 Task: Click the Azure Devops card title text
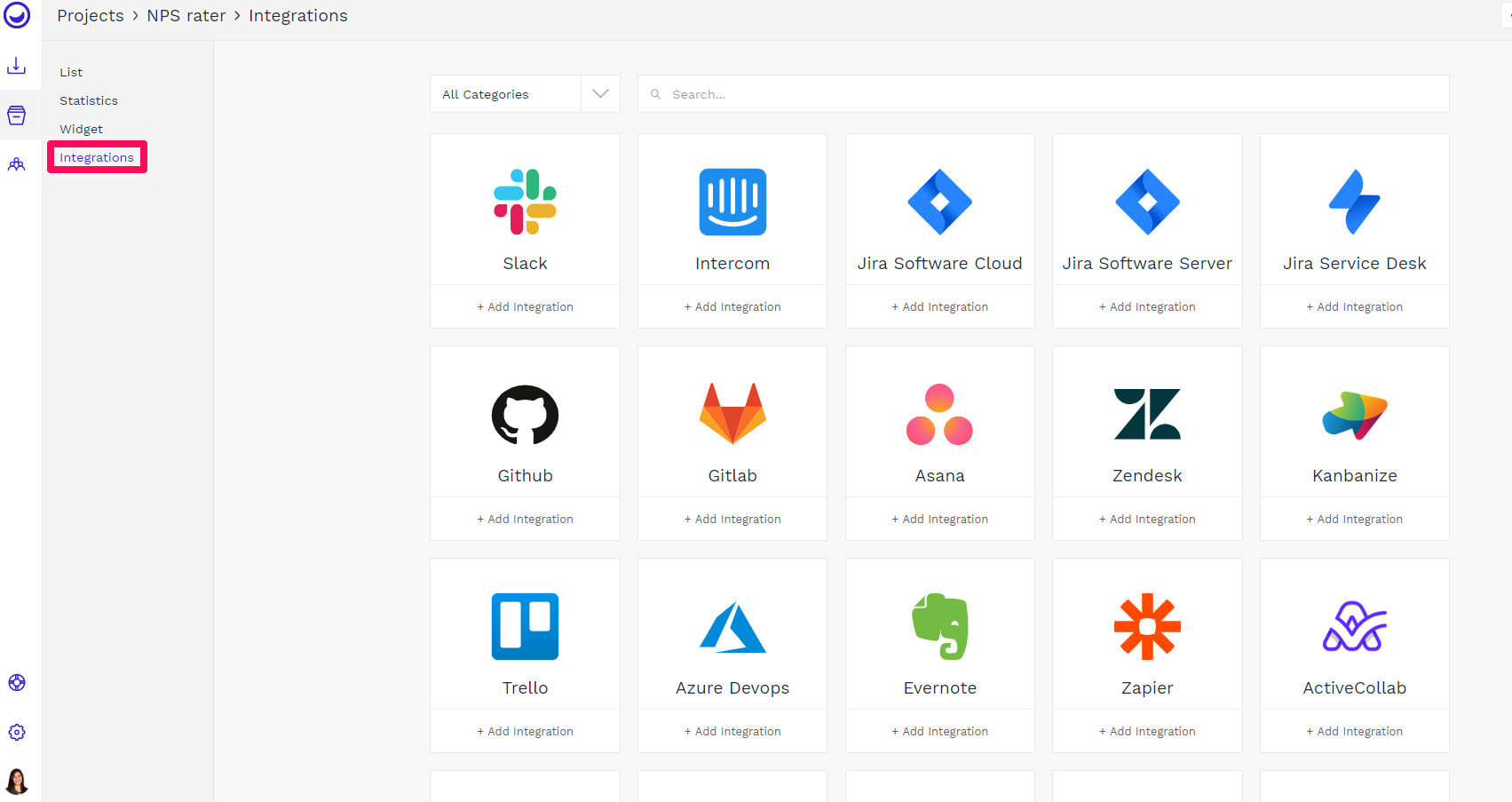click(732, 687)
